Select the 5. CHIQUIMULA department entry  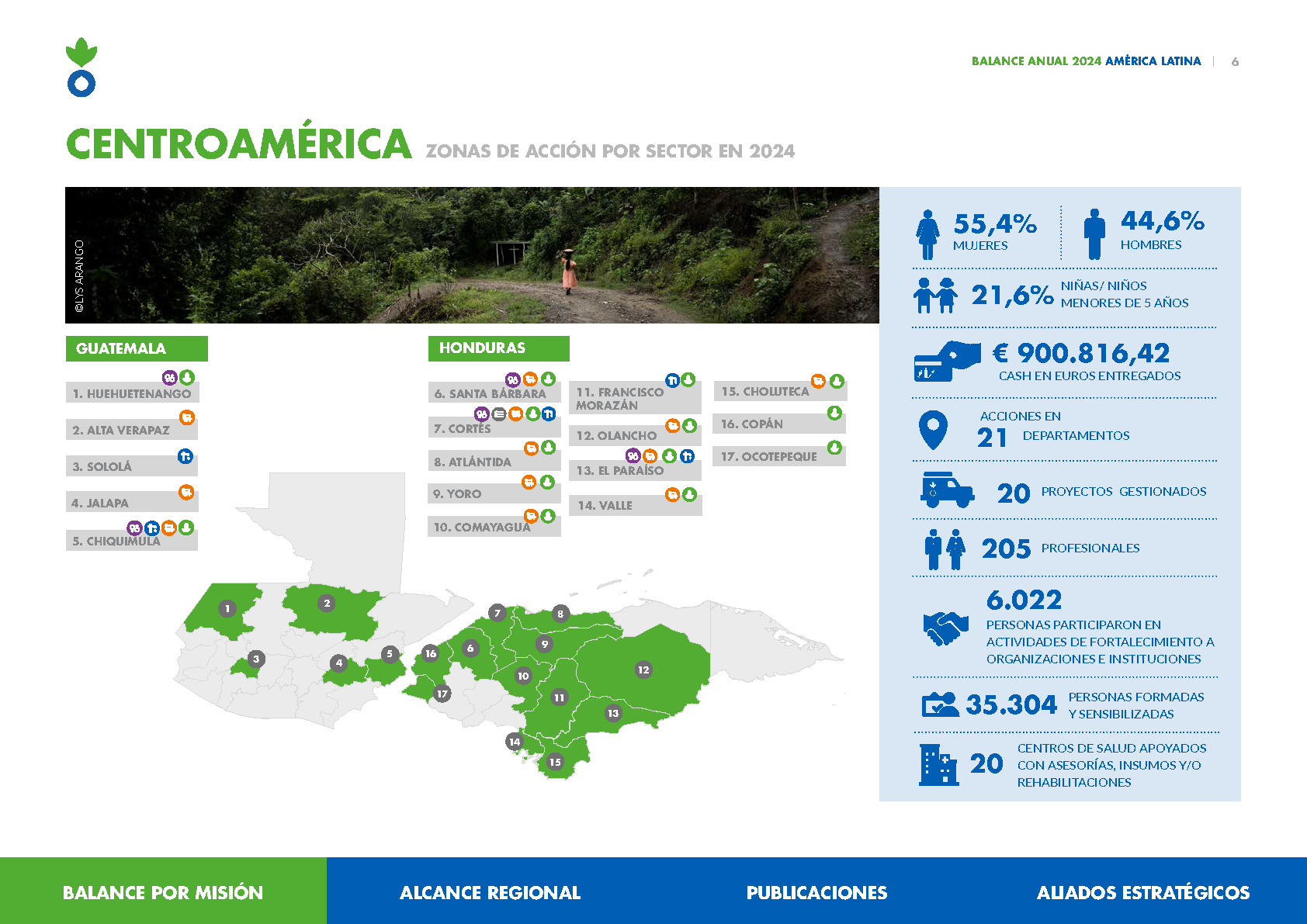[x=118, y=541]
